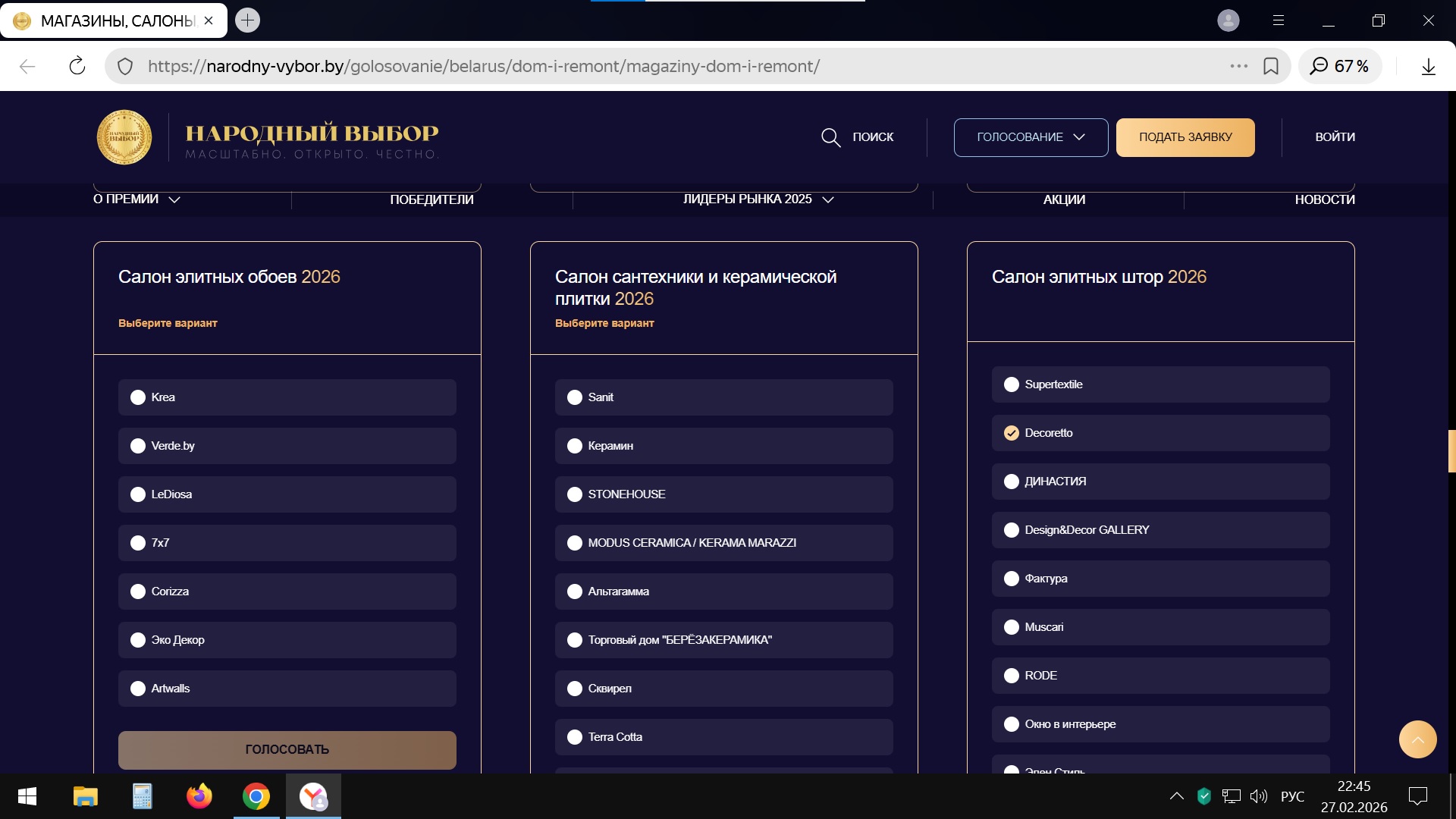The image size is (1456, 819).
Task: Expand the ГОЛОСОВАНИЕ dropdown
Action: click(1031, 137)
